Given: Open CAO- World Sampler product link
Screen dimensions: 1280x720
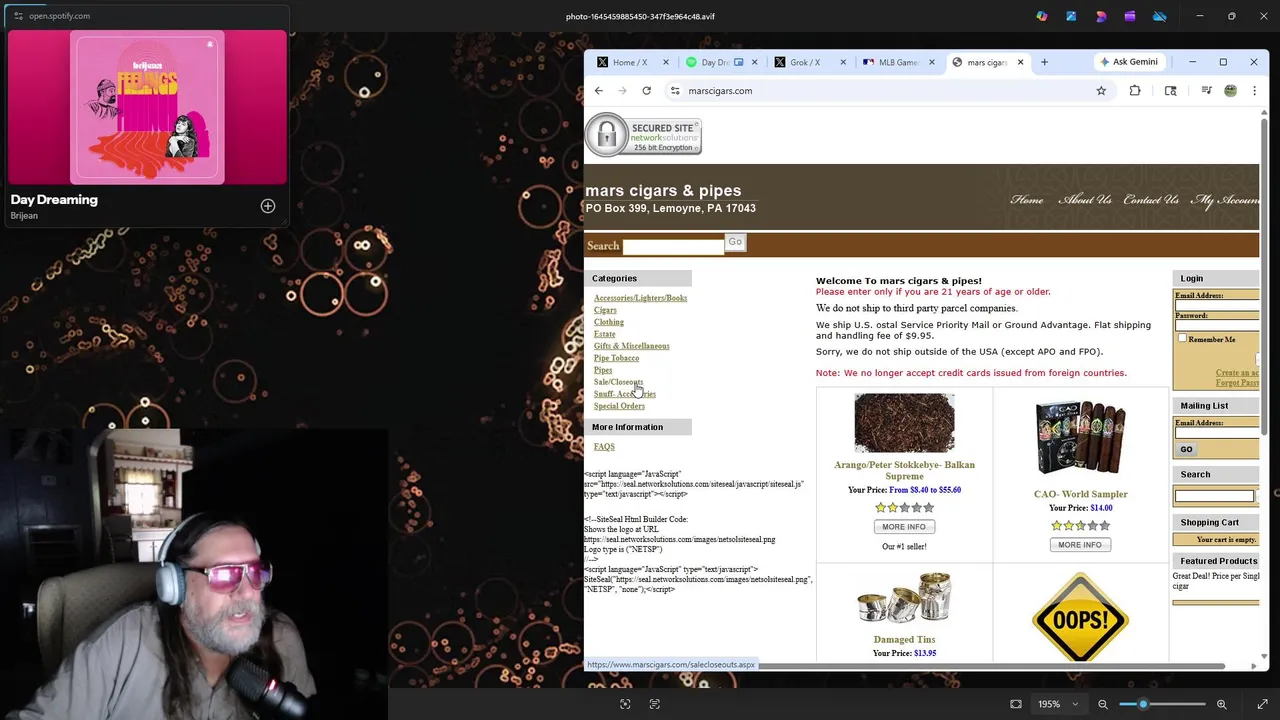Looking at the screenshot, I should coord(1080,494).
